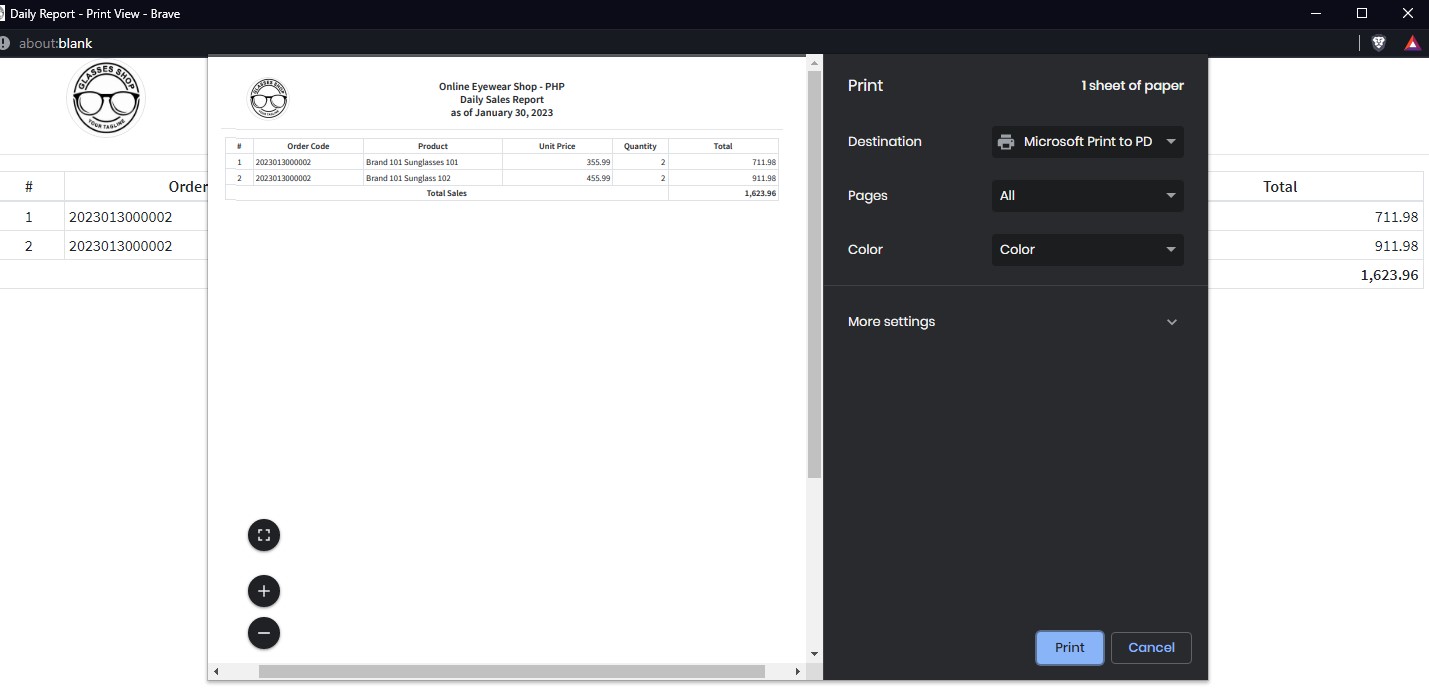Minimize the Brave window
Viewport: 1429px width, 700px height.
pyautogui.click(x=1316, y=14)
